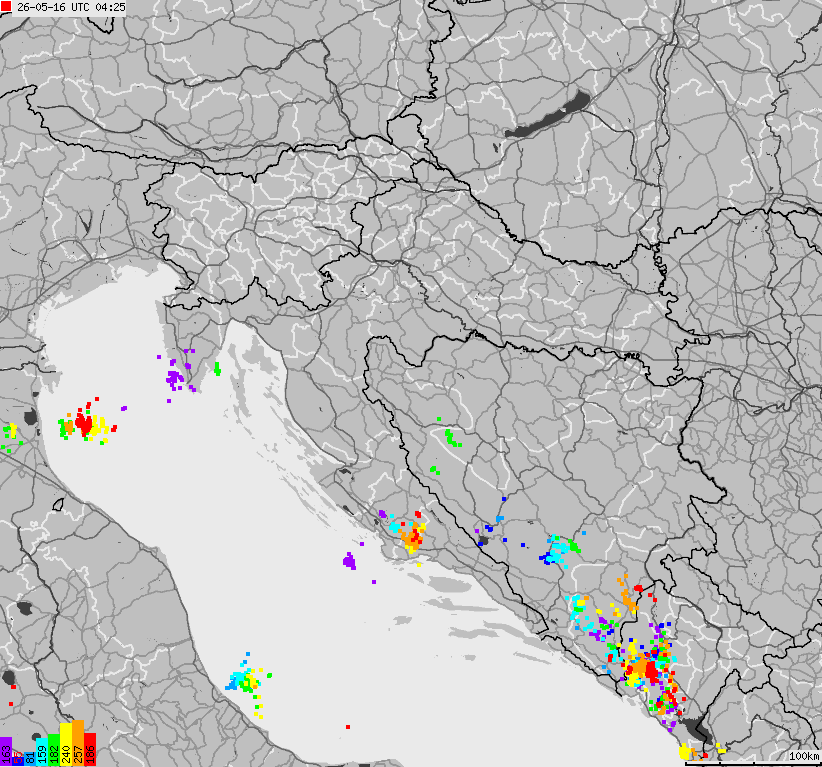Viewport: 822px width, 767px height.
Task: Click the orange 257 legend bar
Action: [78, 743]
